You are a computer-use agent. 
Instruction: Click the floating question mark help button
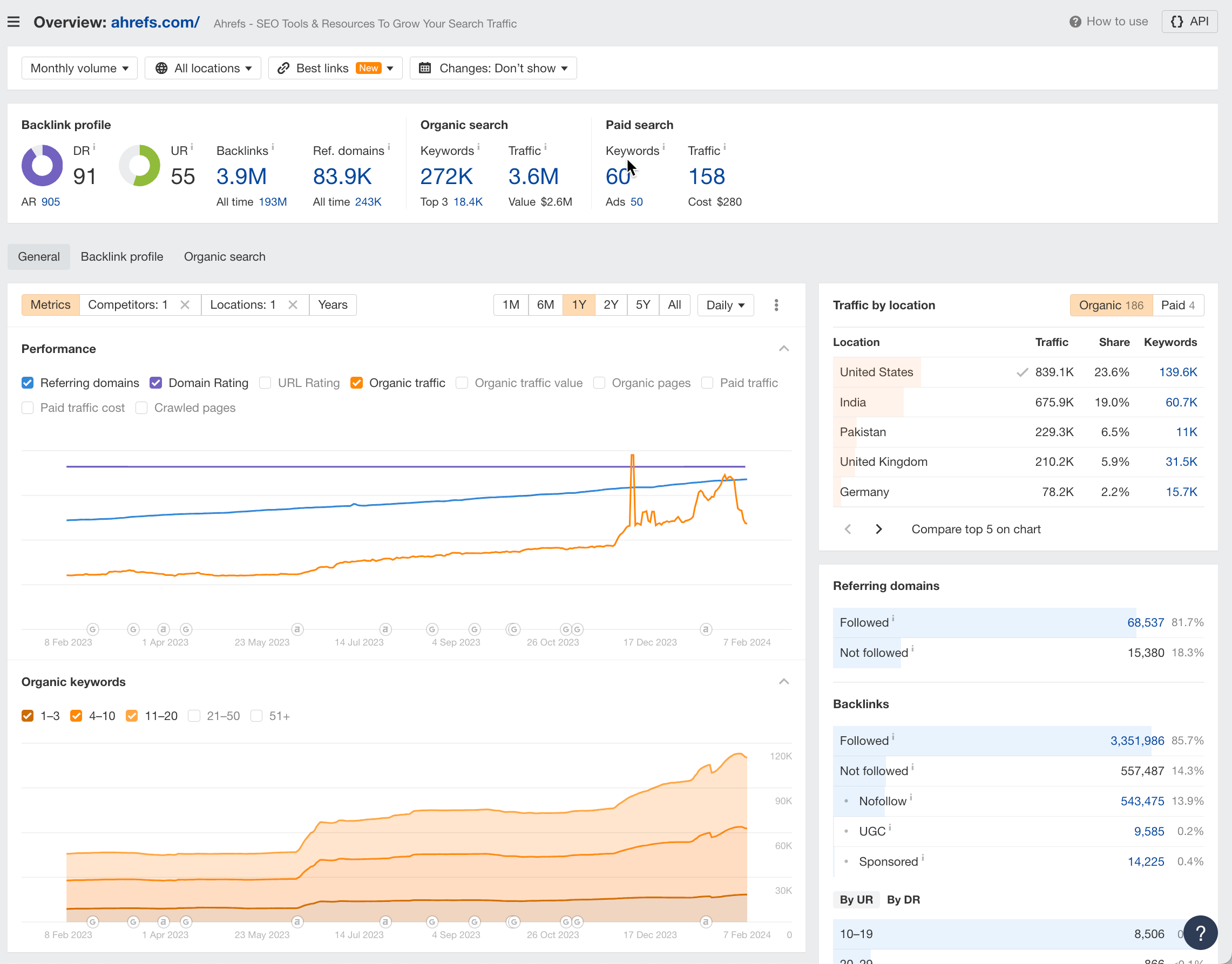(1200, 932)
